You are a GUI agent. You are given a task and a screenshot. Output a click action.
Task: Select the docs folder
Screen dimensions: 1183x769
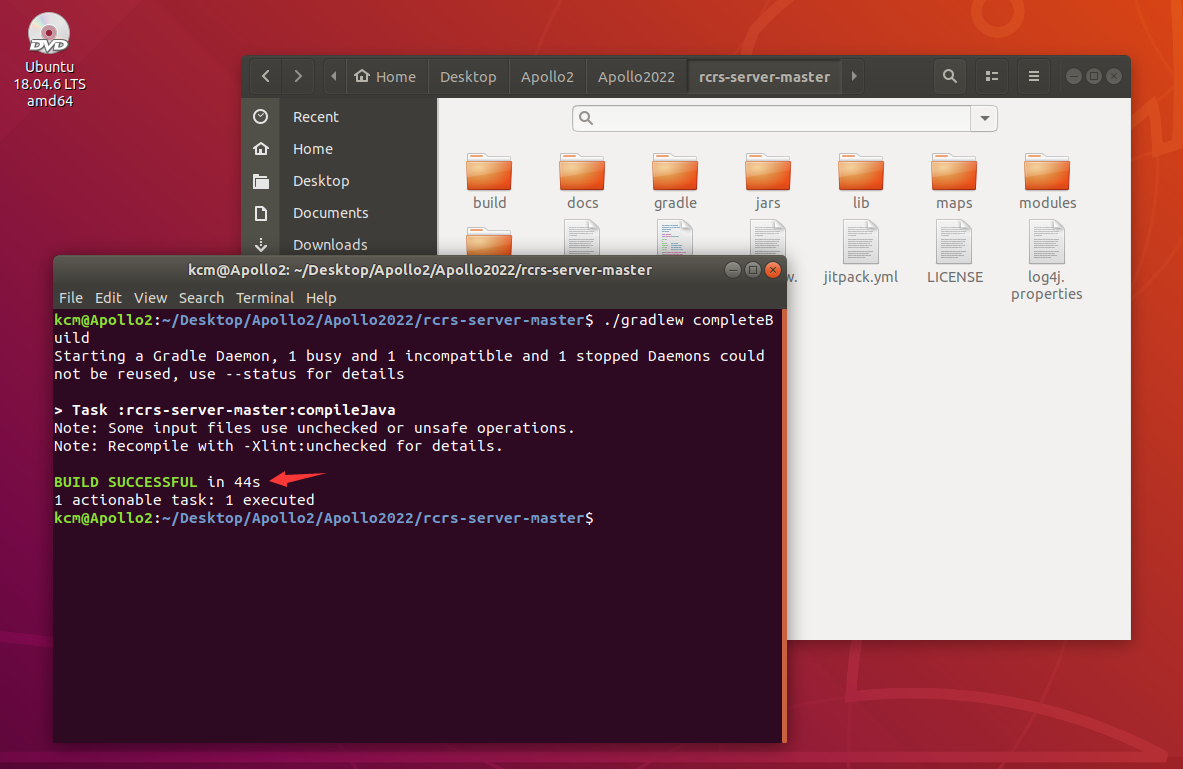[x=582, y=182]
